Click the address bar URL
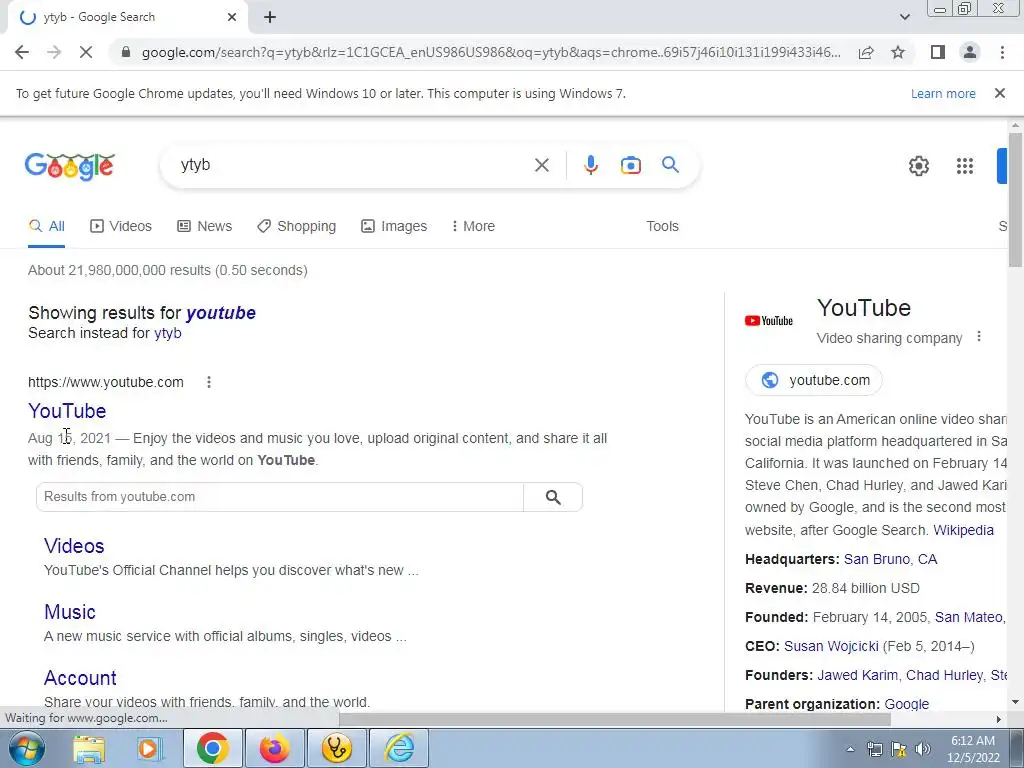The image size is (1024, 768). 490,52
